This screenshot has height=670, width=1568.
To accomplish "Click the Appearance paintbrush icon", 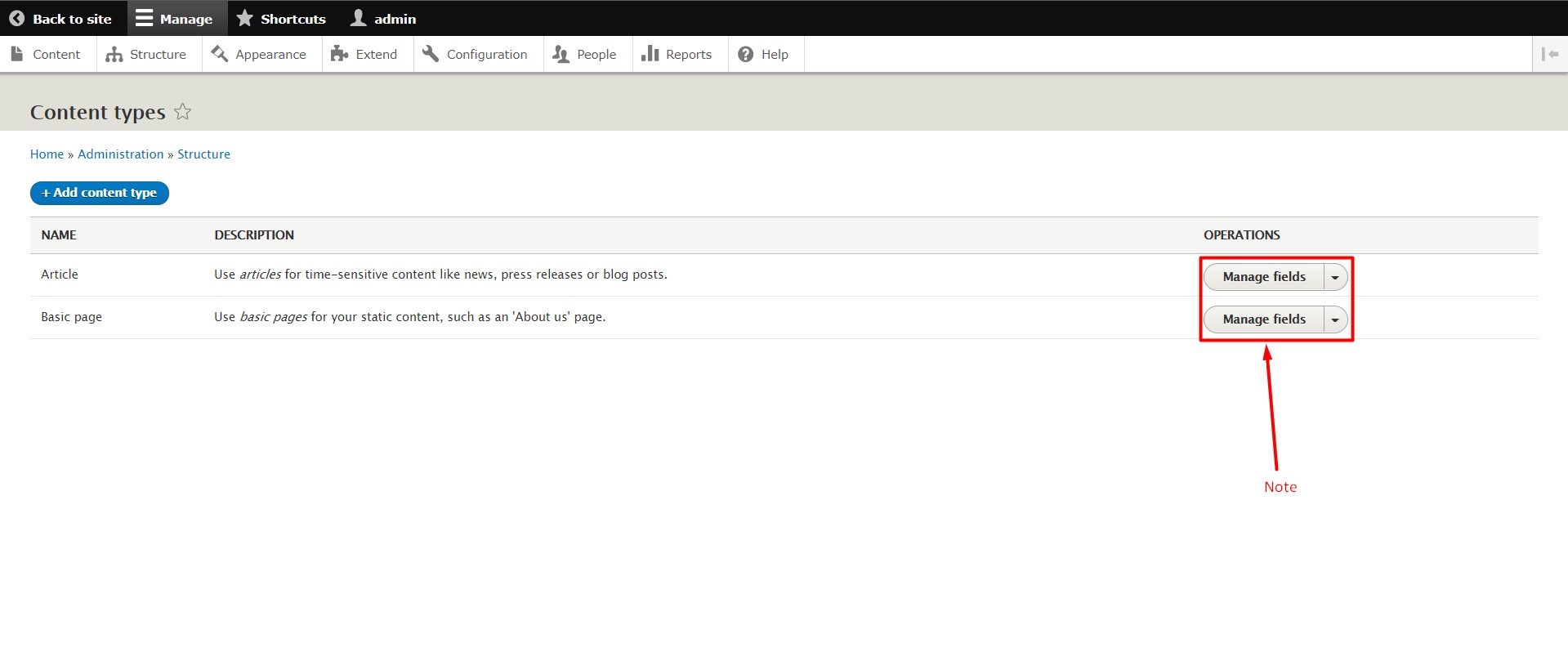I will click(219, 54).
